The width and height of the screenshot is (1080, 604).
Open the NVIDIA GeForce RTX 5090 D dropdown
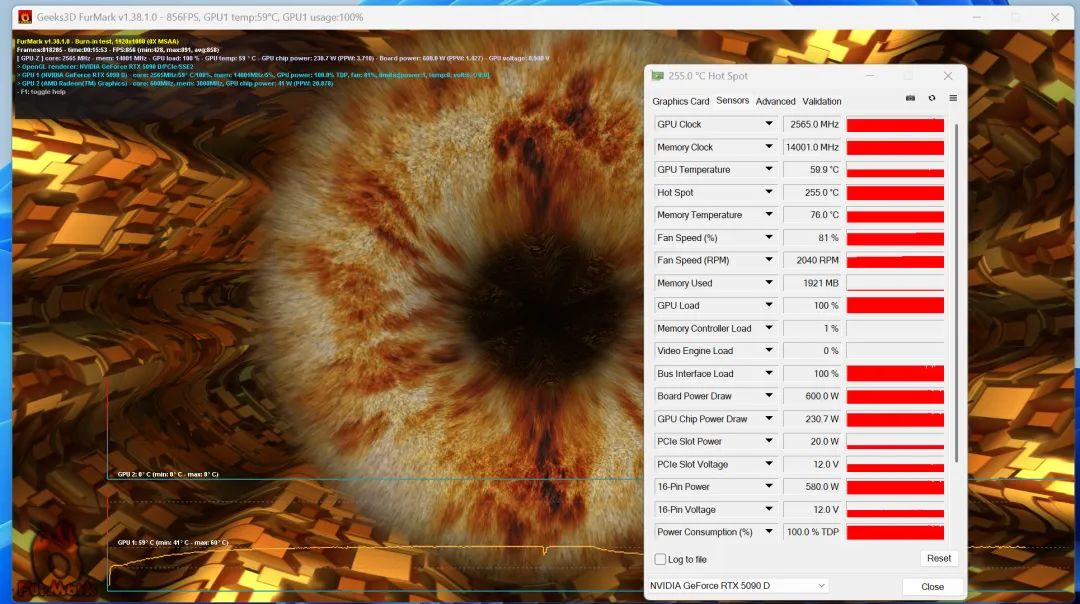[738, 585]
